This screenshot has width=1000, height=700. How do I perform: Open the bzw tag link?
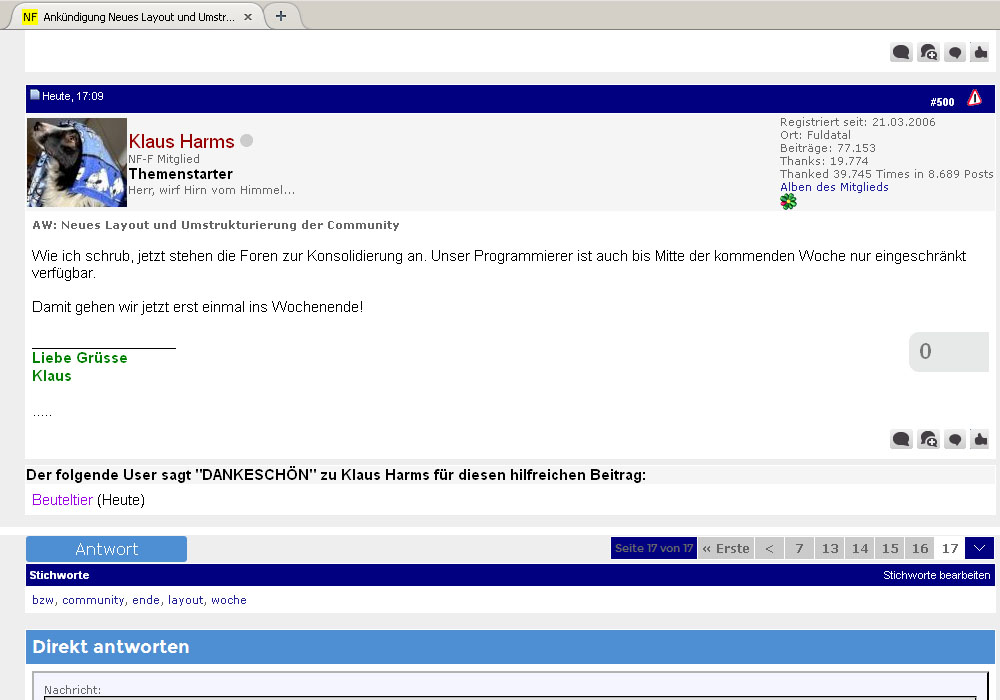click(x=43, y=600)
